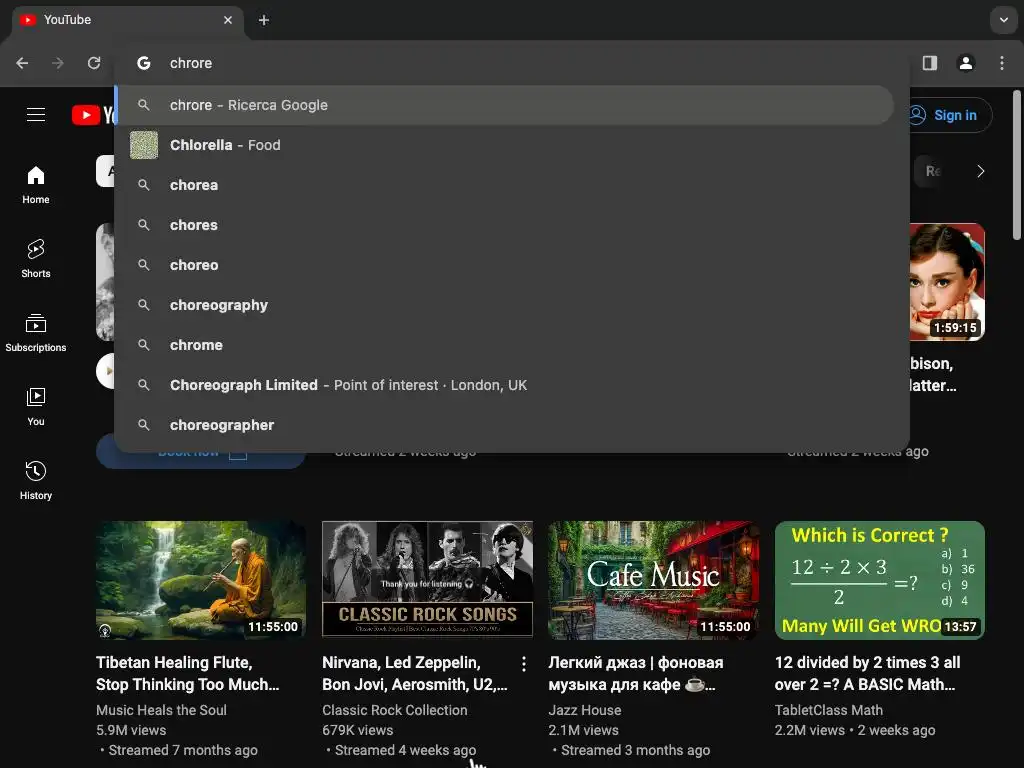Click the Chlorella thumbnail image in suggestions
This screenshot has height=768, width=1024.
click(144, 145)
